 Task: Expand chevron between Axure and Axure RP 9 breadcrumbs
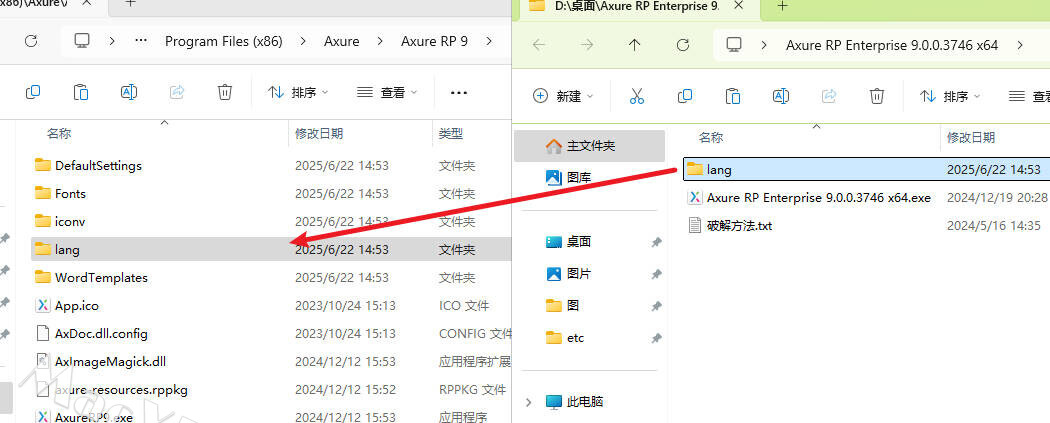click(380, 41)
